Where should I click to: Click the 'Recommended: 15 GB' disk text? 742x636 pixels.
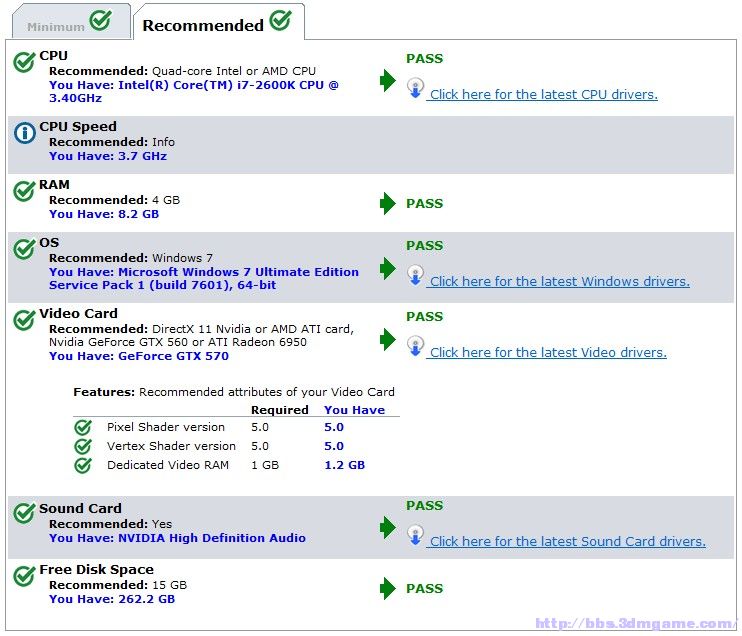(118, 585)
